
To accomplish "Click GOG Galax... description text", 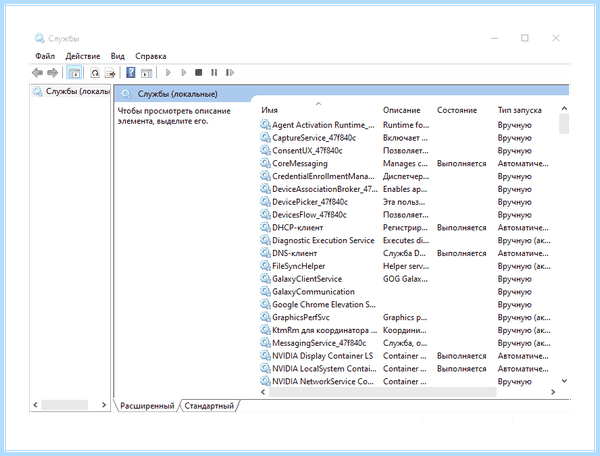I will (405, 279).
